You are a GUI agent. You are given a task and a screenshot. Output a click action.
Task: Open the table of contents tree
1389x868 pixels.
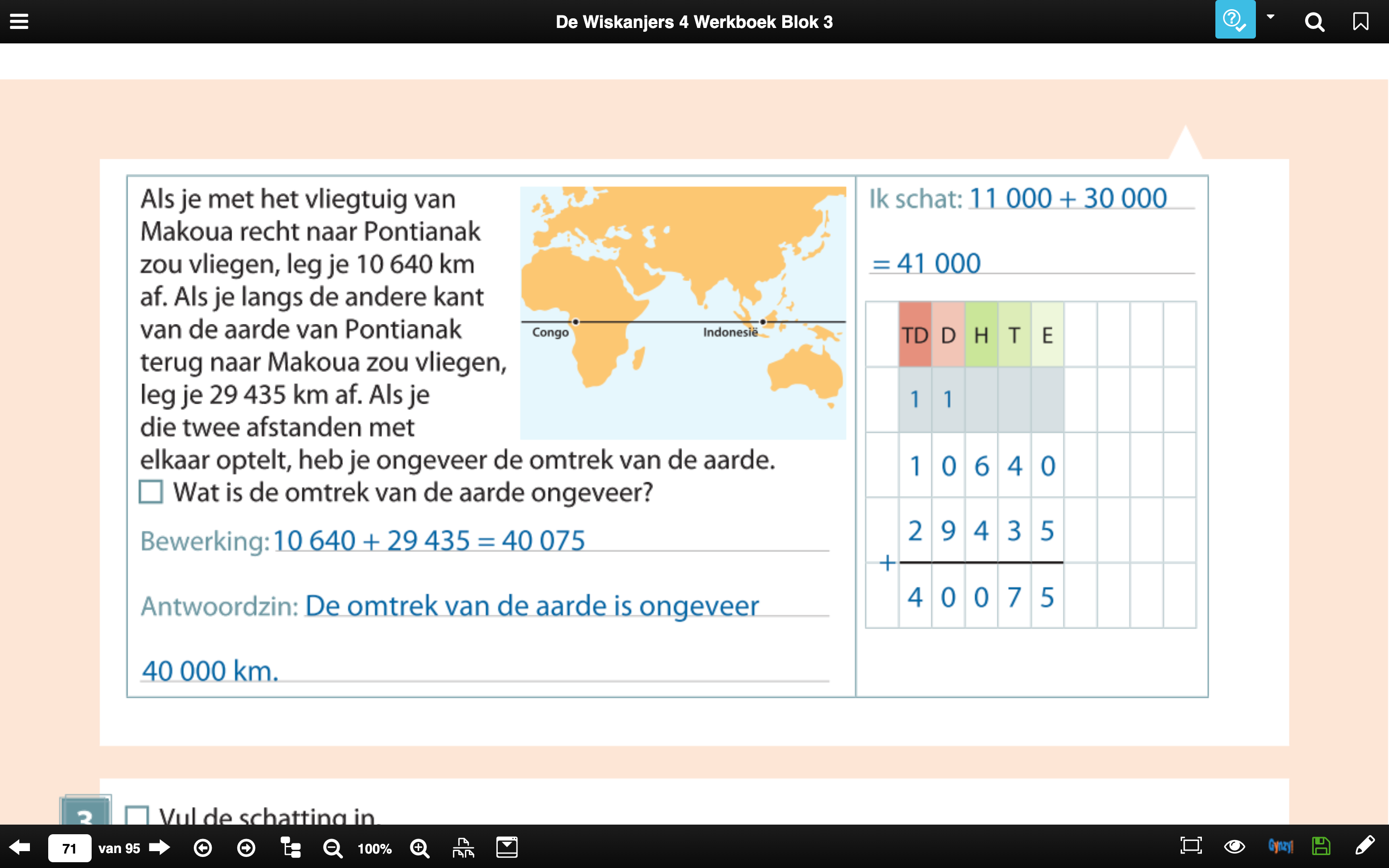coord(290,847)
